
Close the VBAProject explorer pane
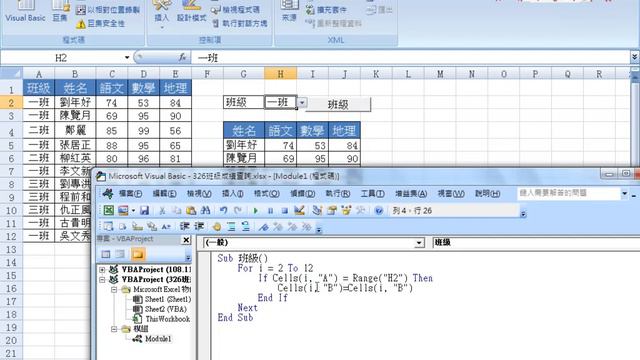[186, 240]
